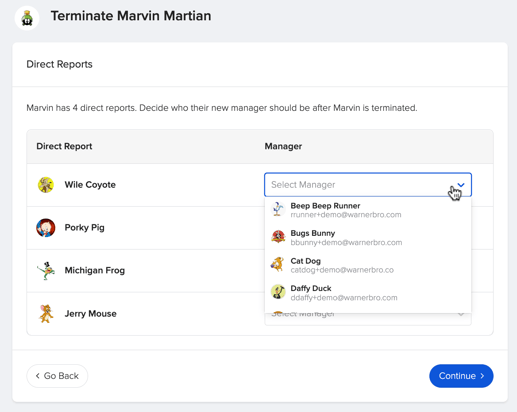Click Wile Coyote's avatar icon
The image size is (517, 412).
click(46, 185)
